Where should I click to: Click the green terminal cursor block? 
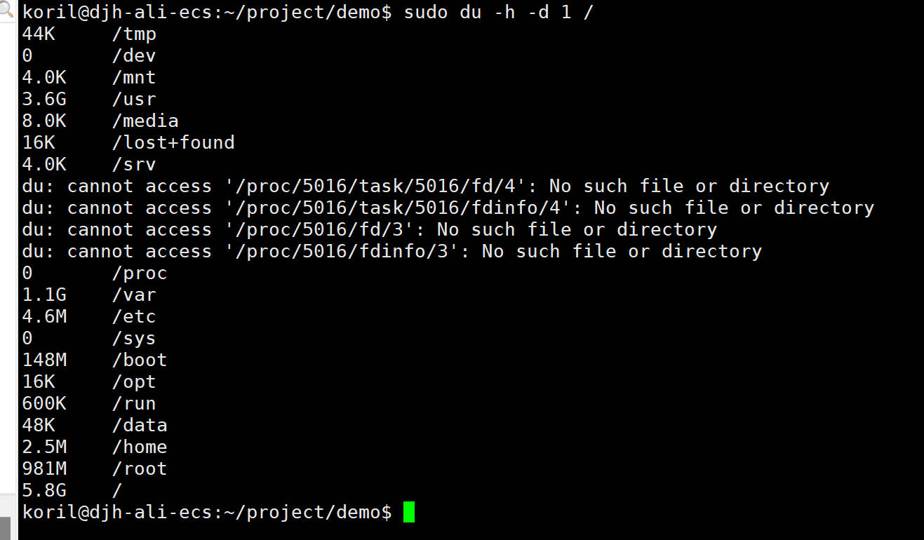click(408, 512)
